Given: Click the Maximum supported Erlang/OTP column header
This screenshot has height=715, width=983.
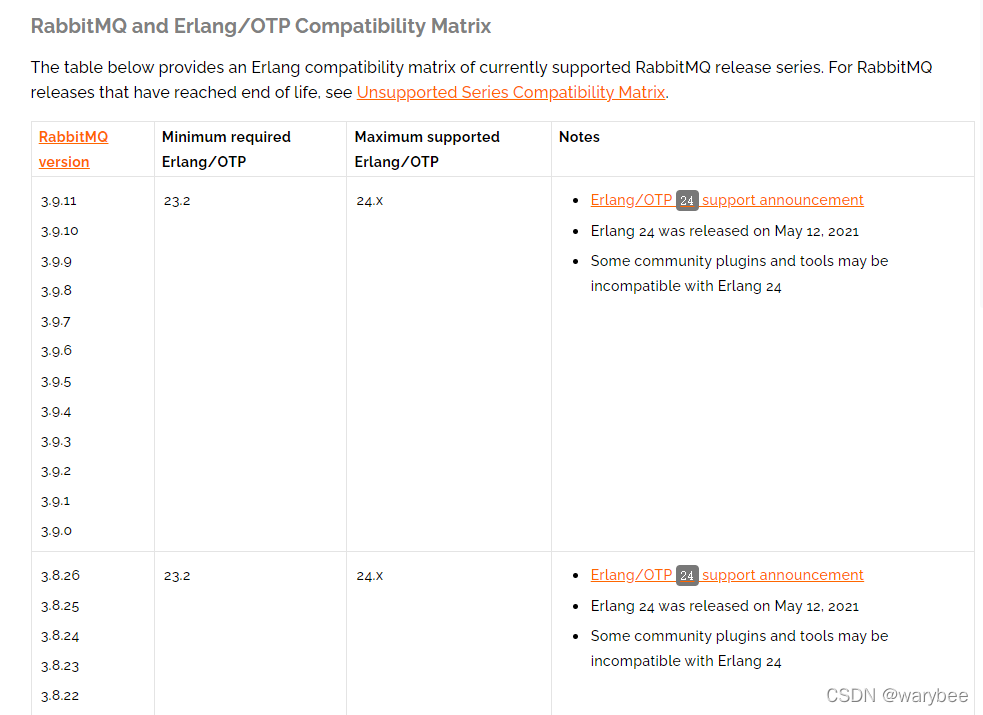Looking at the screenshot, I should point(427,149).
